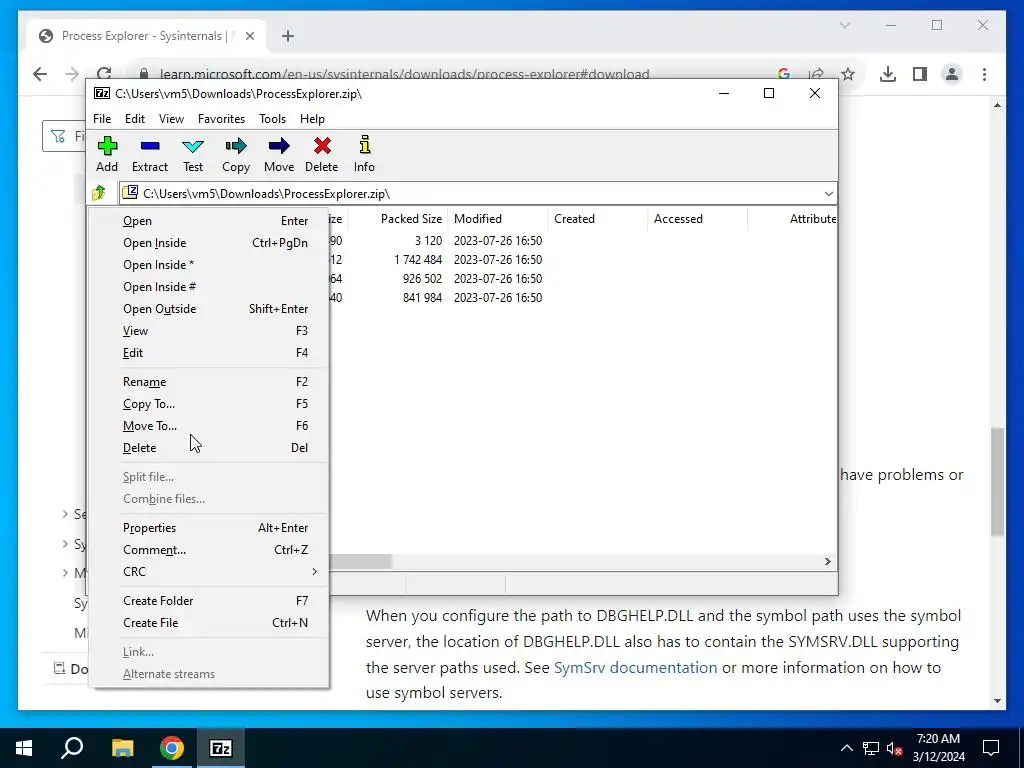Click the Test toolbar icon
The image size is (1024, 768).
tap(193, 154)
